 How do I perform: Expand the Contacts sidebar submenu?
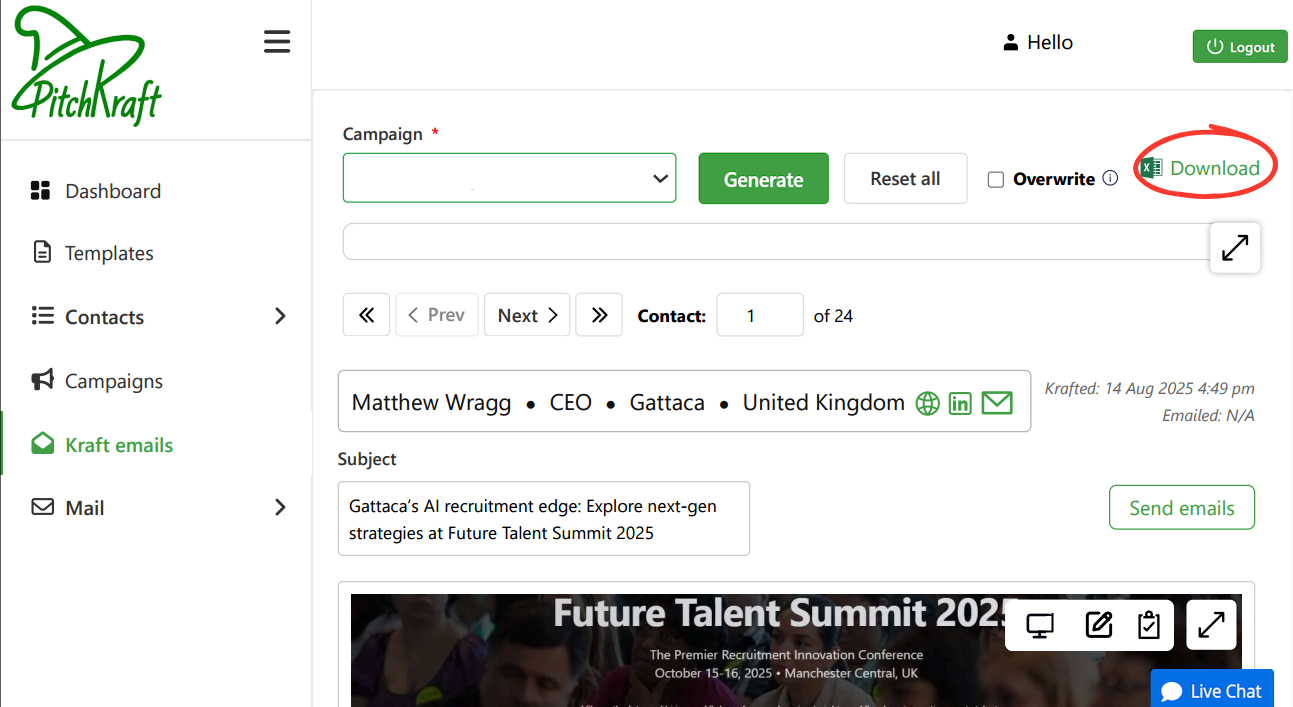click(279, 317)
